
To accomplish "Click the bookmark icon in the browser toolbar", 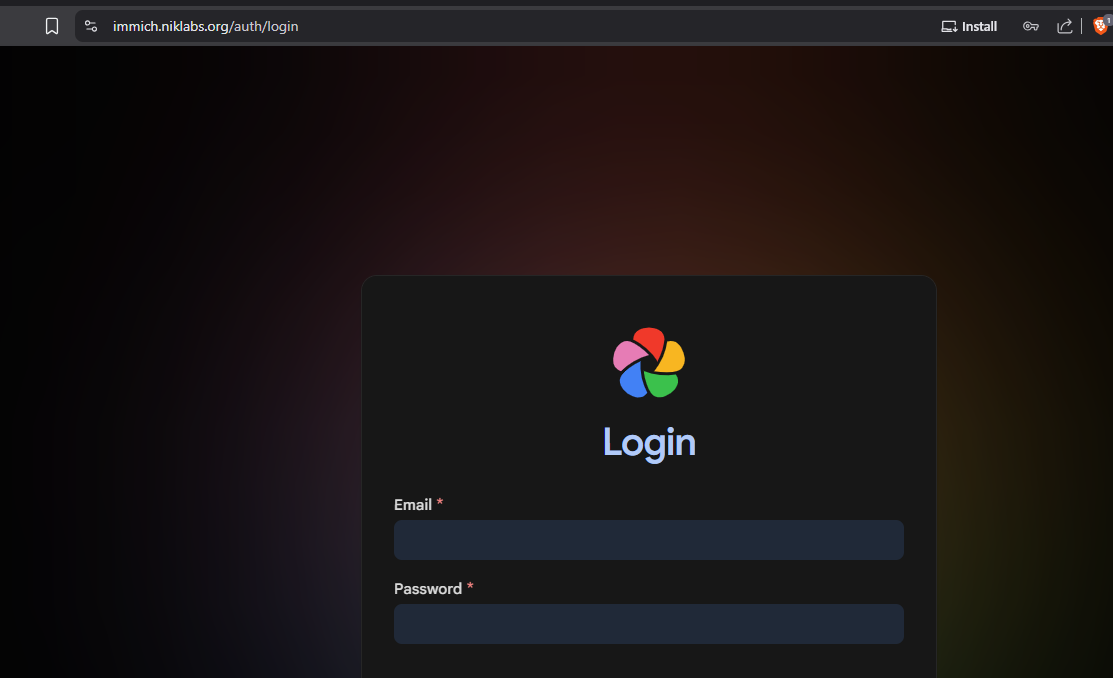I will click(x=52, y=26).
